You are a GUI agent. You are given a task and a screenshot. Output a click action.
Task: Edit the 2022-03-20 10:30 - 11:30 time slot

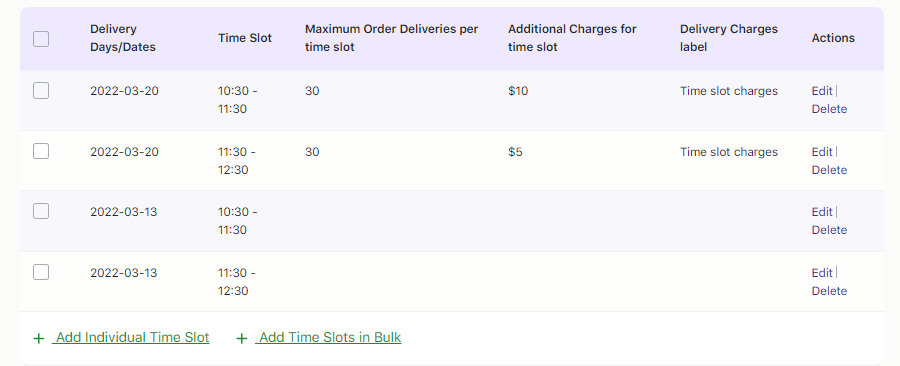click(x=822, y=91)
